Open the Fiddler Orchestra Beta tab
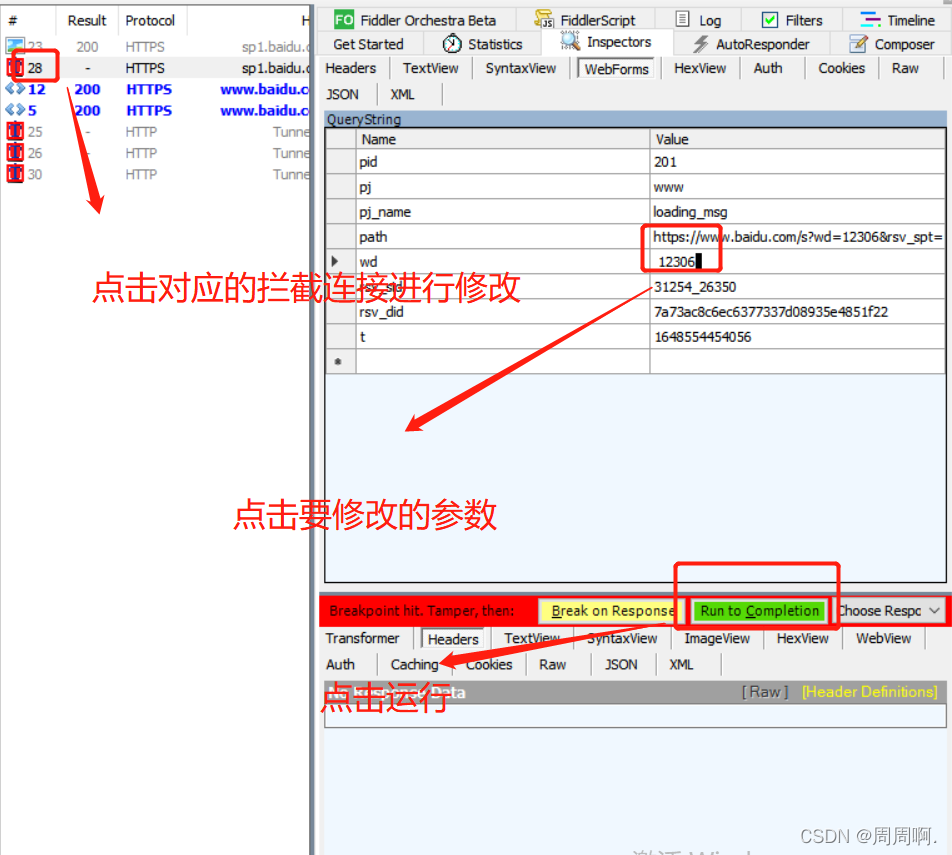 415,20
